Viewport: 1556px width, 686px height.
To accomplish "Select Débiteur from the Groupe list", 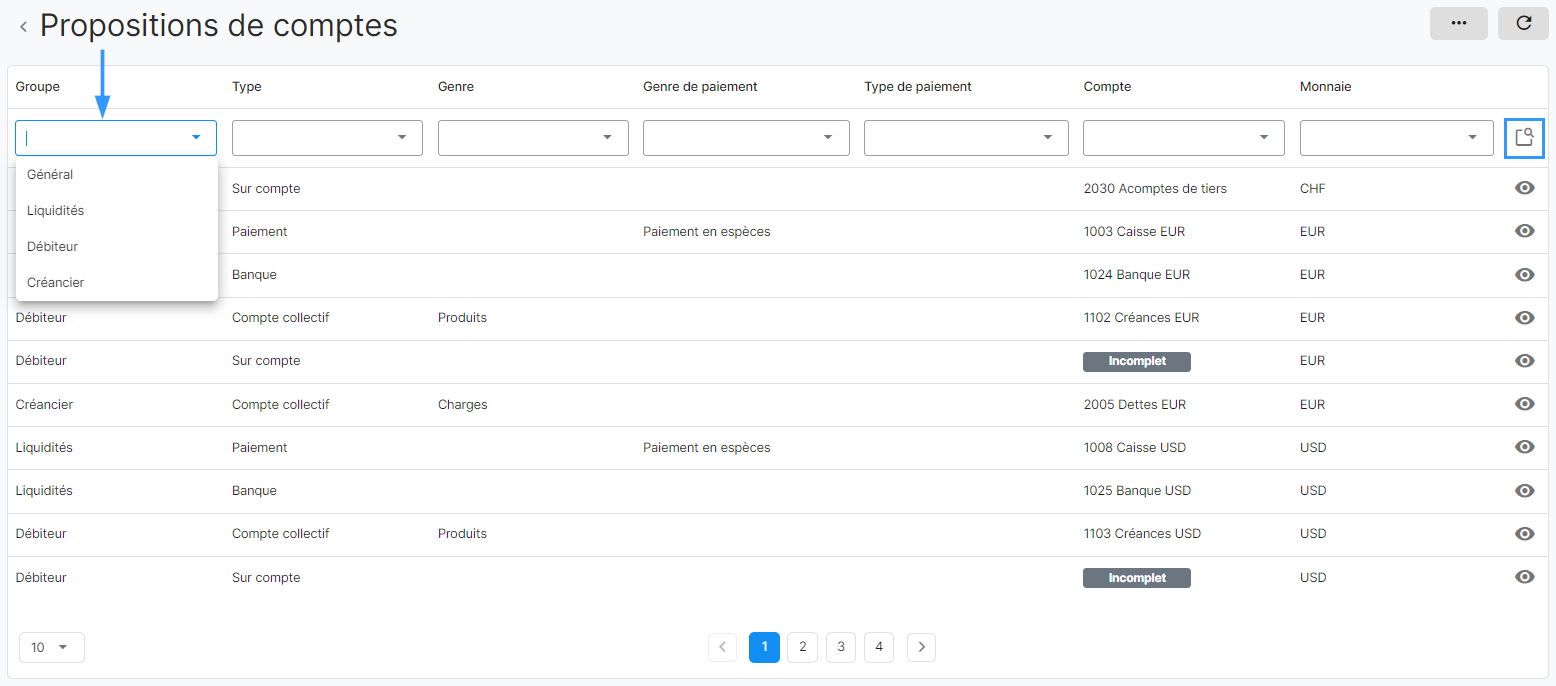I will click(x=117, y=246).
